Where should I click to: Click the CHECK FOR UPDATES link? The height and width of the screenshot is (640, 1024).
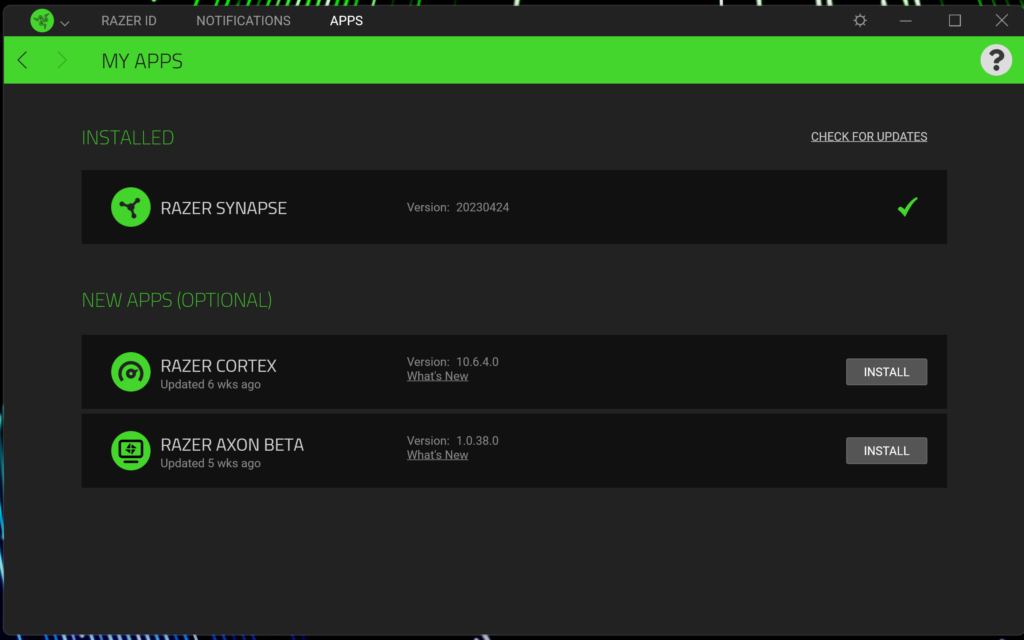coord(869,136)
